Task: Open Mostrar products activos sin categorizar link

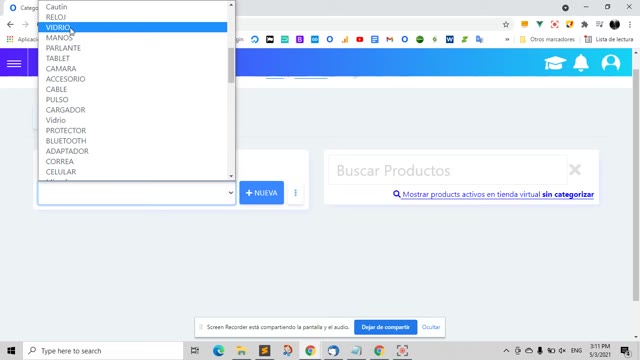Action: (x=493, y=194)
